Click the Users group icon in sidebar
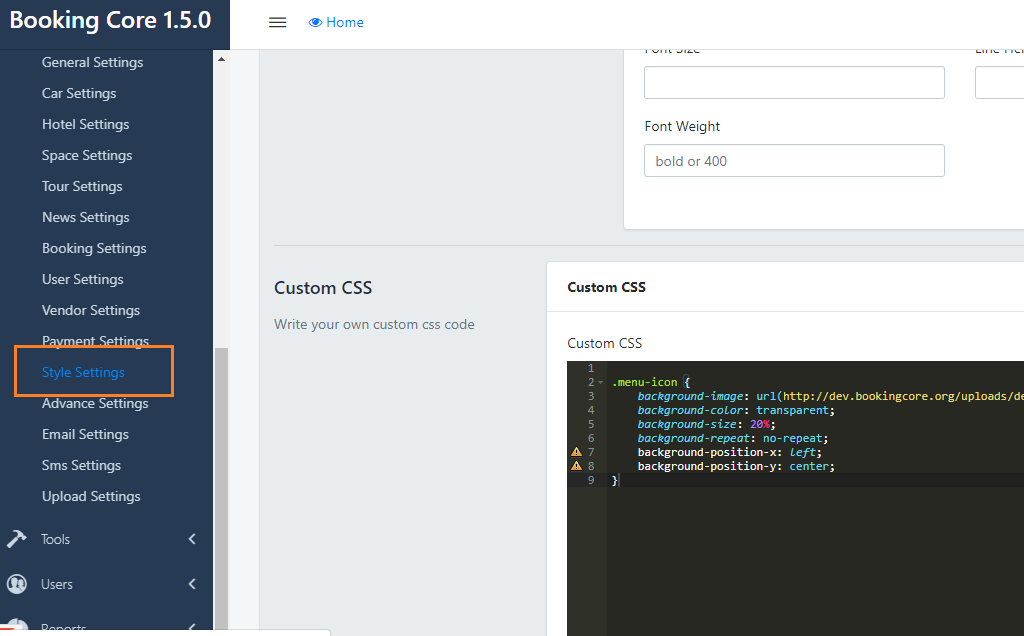The image size is (1024, 636). click(16, 584)
